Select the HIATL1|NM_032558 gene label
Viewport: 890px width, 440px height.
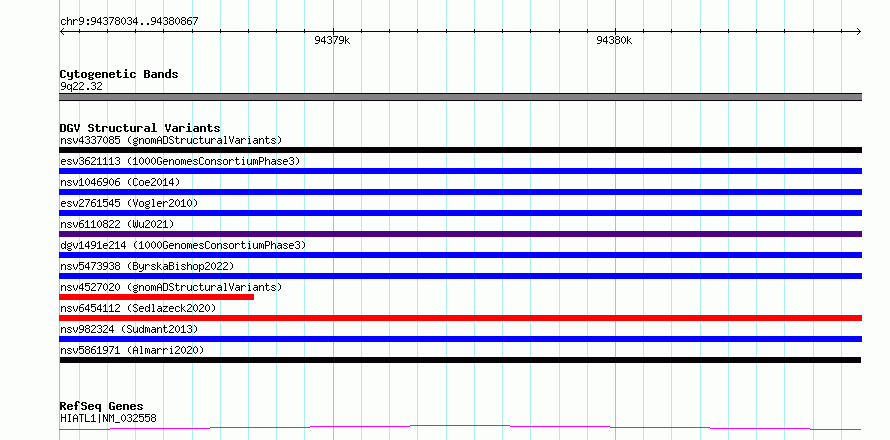click(x=108, y=418)
